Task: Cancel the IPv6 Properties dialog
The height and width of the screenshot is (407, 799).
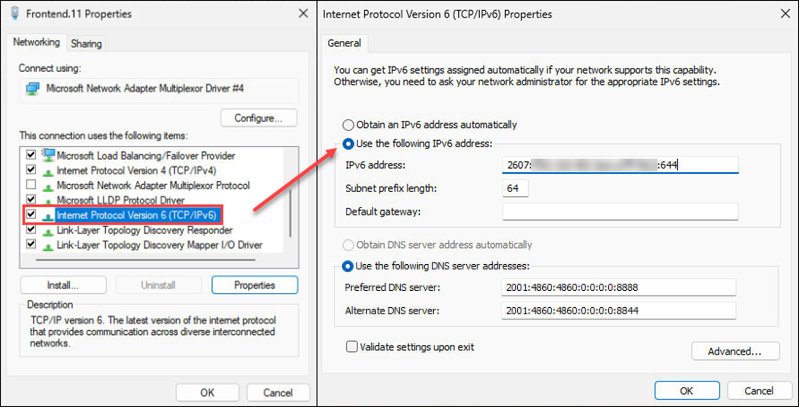Action: (x=759, y=391)
